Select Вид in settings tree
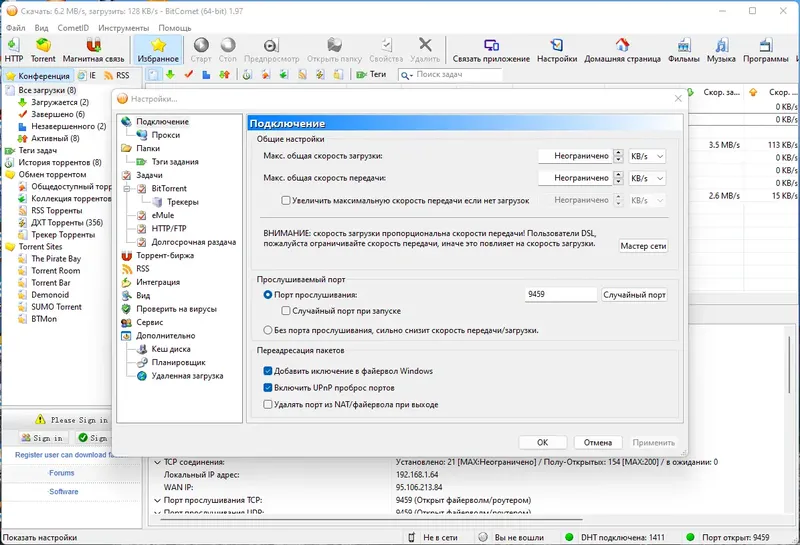800x545 pixels. coord(136,295)
